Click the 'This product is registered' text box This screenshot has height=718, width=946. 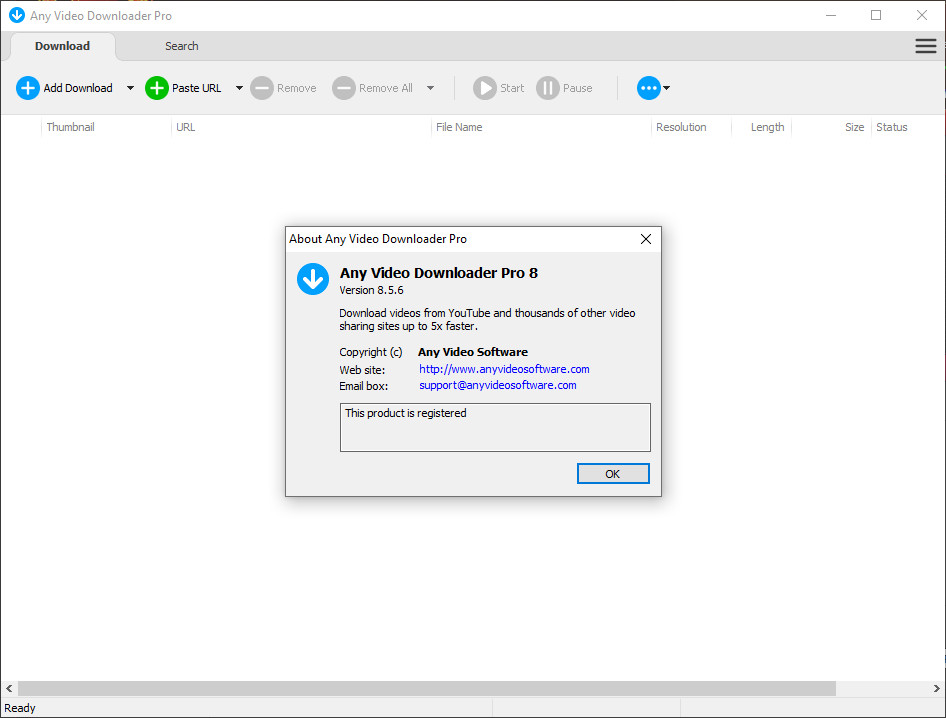[495, 427]
